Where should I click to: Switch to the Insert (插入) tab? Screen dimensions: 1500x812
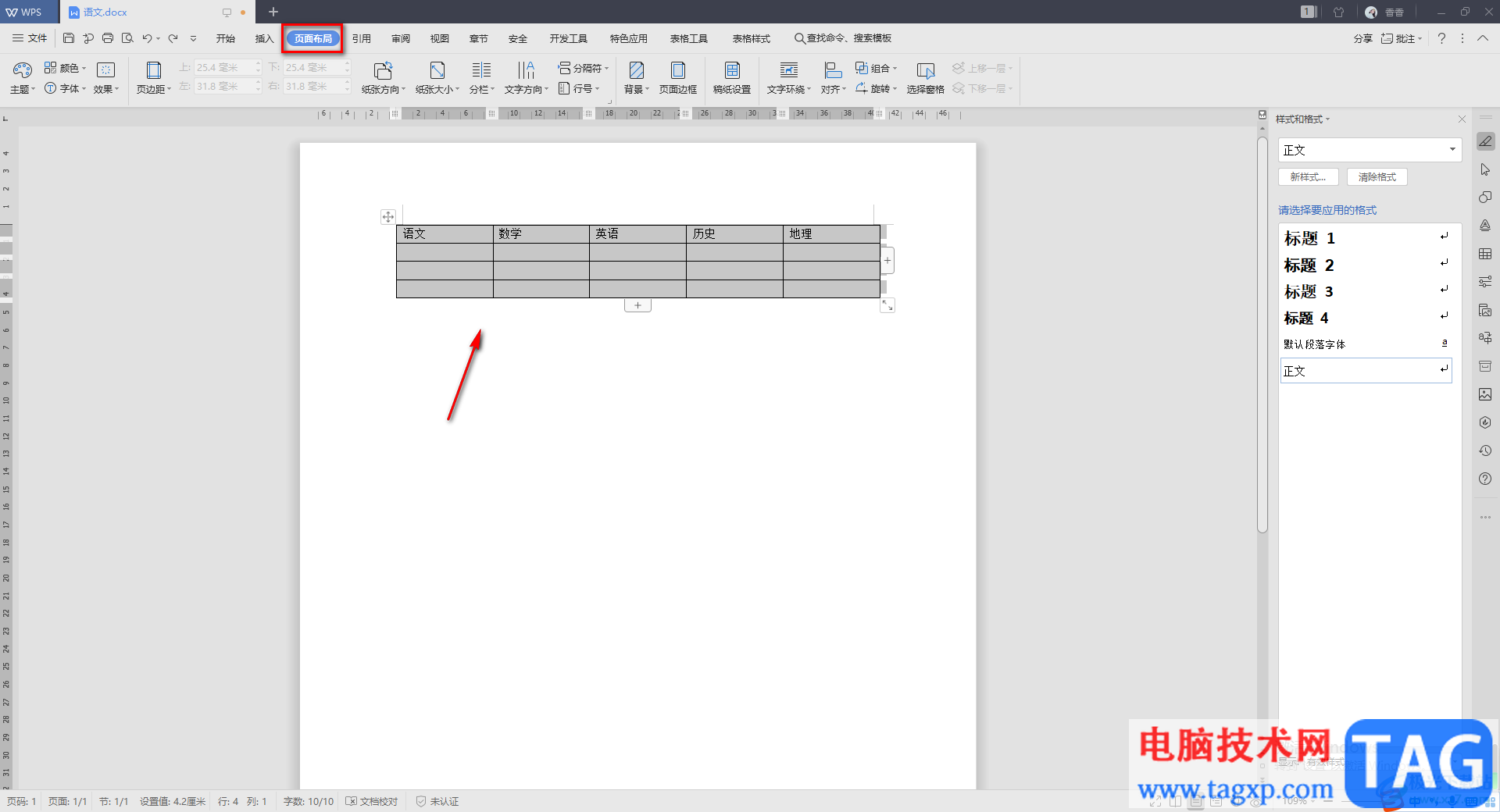[x=264, y=38]
